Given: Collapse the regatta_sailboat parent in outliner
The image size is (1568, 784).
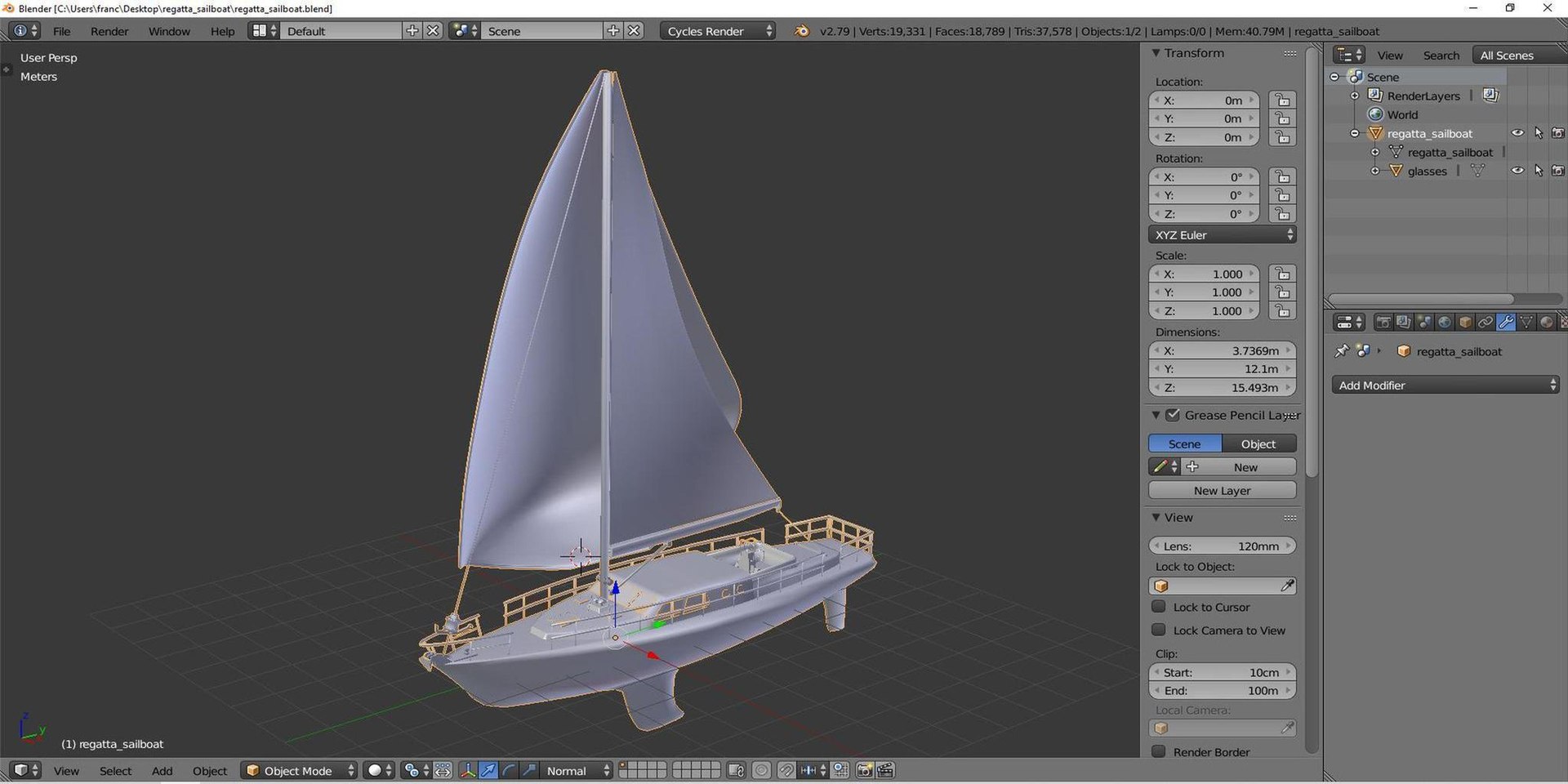Looking at the screenshot, I should tap(1355, 133).
